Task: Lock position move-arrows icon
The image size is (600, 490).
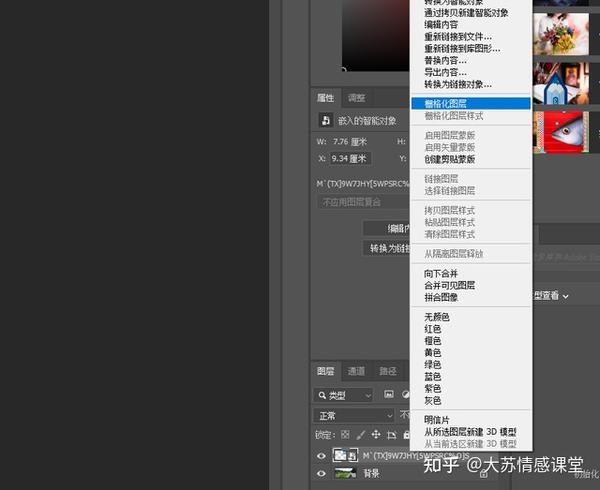Action: (376, 435)
